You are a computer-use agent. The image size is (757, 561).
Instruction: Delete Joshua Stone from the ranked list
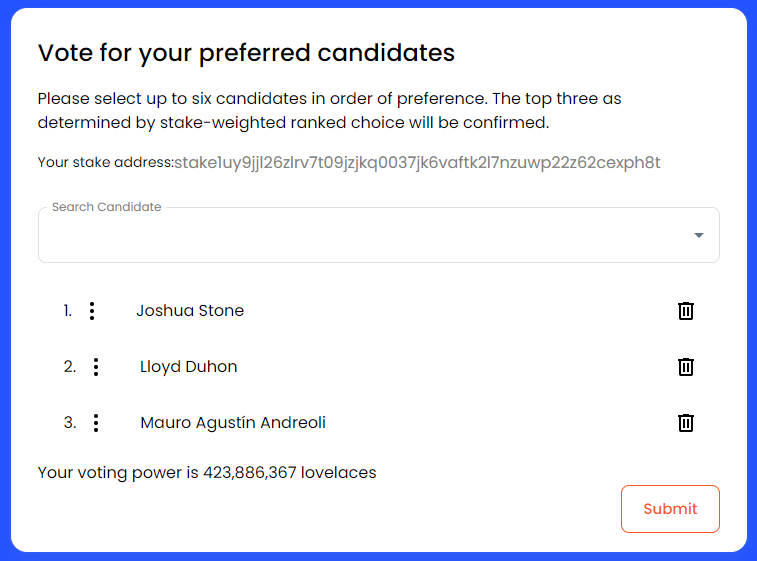point(685,311)
